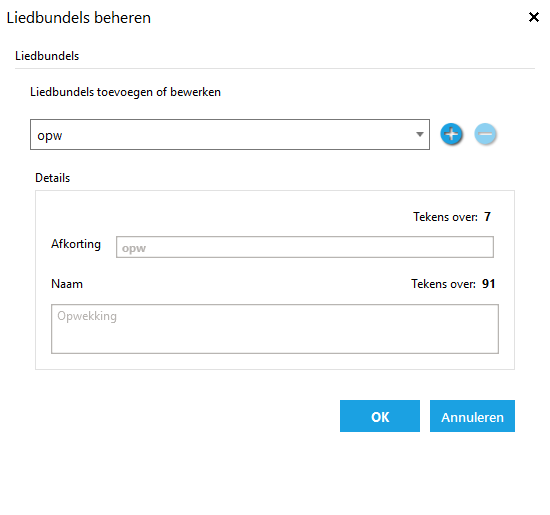Cancel with the Annuleren button

pos(472,416)
